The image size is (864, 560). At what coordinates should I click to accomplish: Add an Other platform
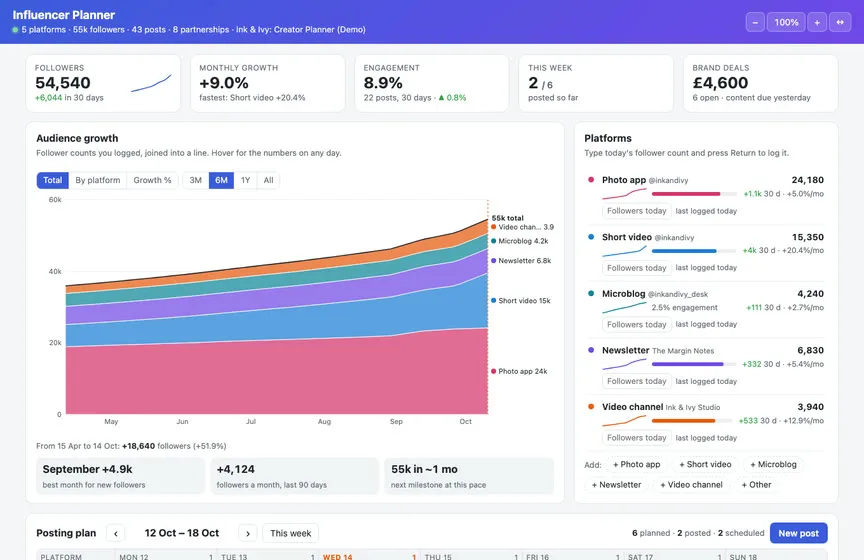757,485
